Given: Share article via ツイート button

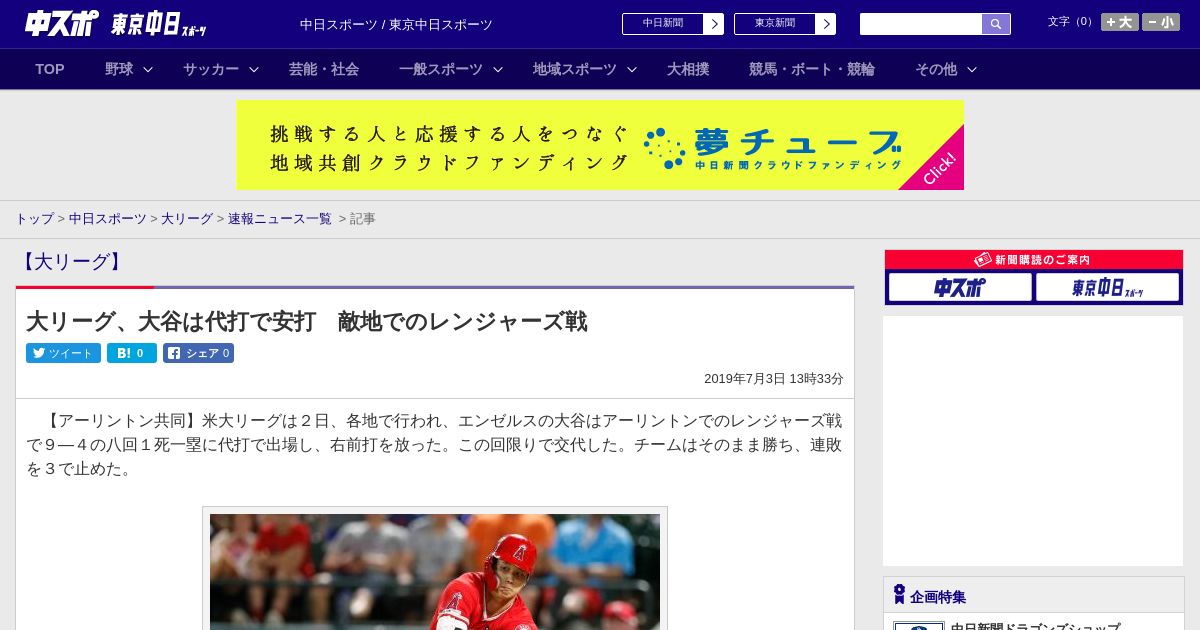Looking at the screenshot, I should (63, 353).
